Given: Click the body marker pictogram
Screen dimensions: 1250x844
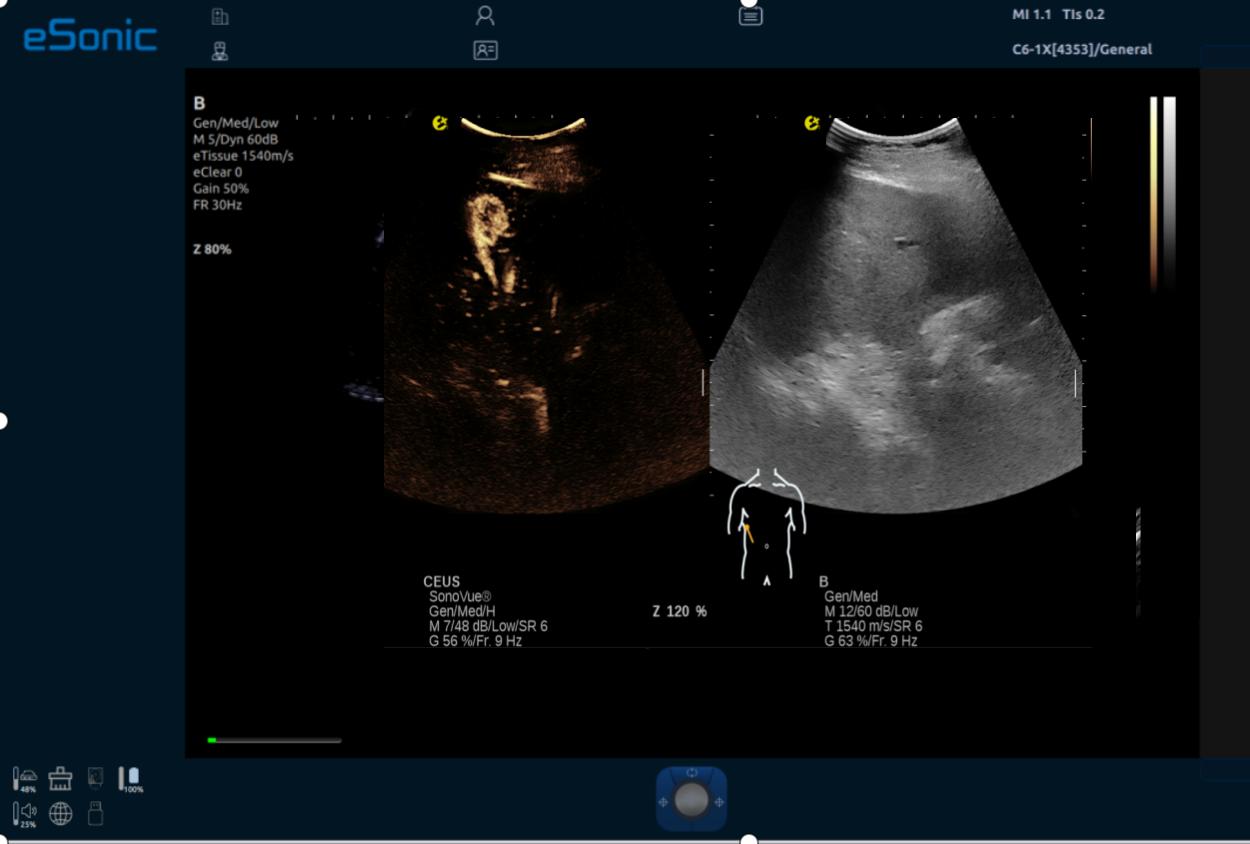Looking at the screenshot, I should click(x=766, y=524).
